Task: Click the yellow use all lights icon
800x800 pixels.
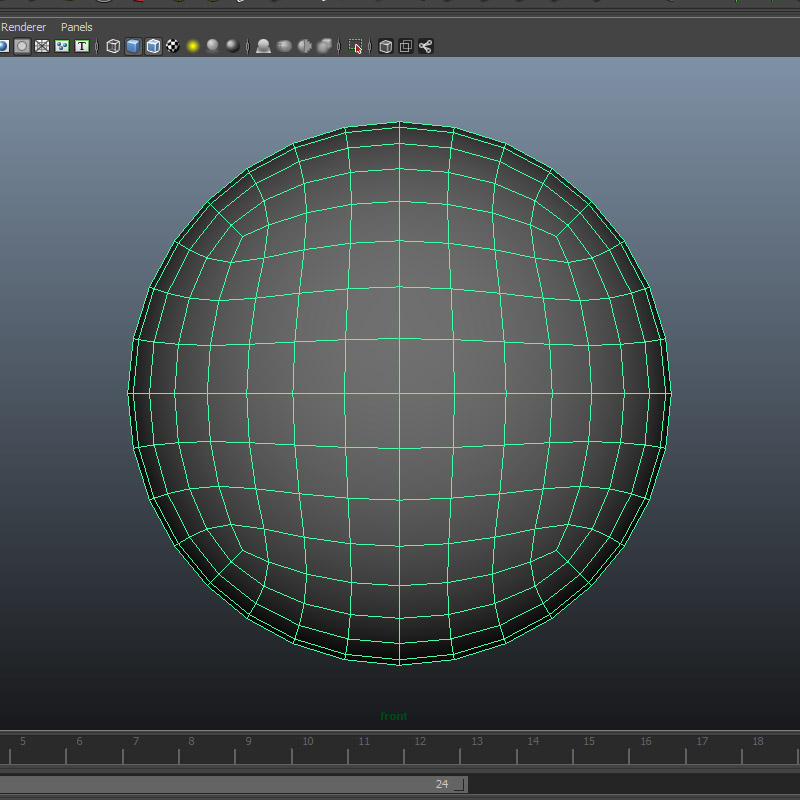Action: coord(193,46)
